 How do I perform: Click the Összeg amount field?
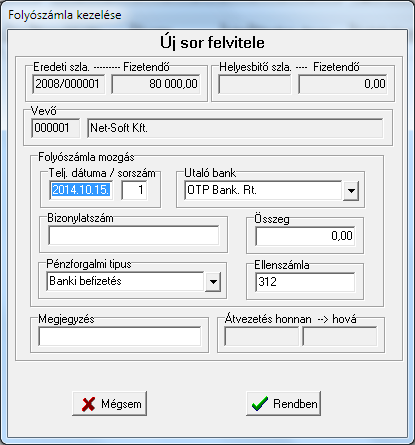click(x=305, y=236)
